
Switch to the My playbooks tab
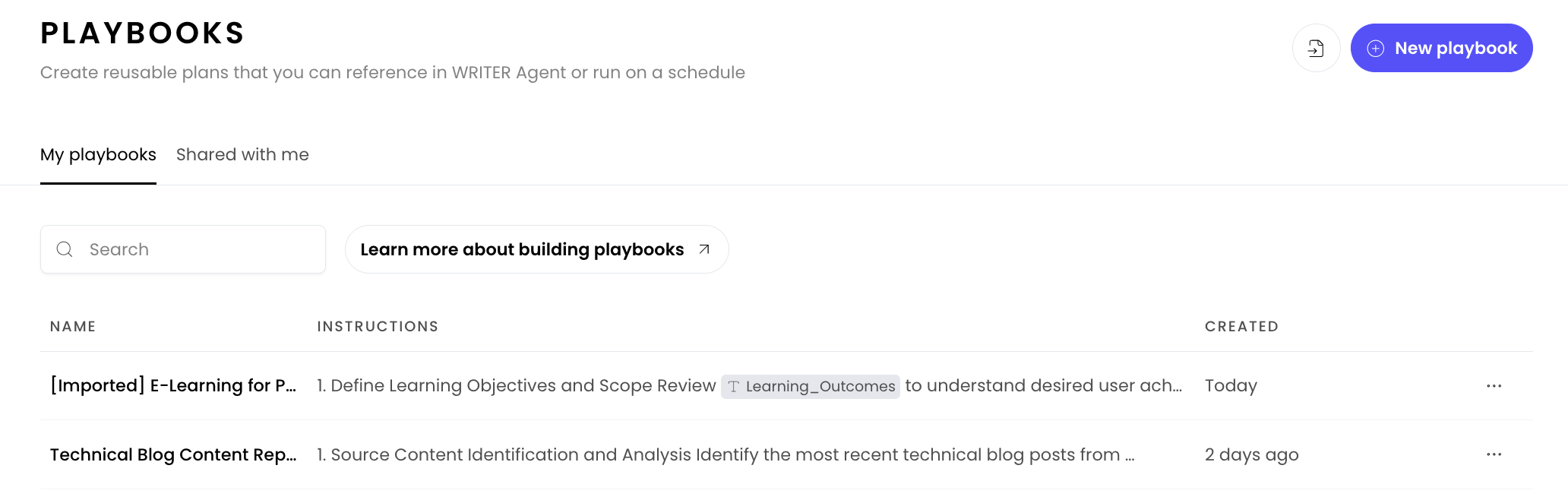pos(98,155)
